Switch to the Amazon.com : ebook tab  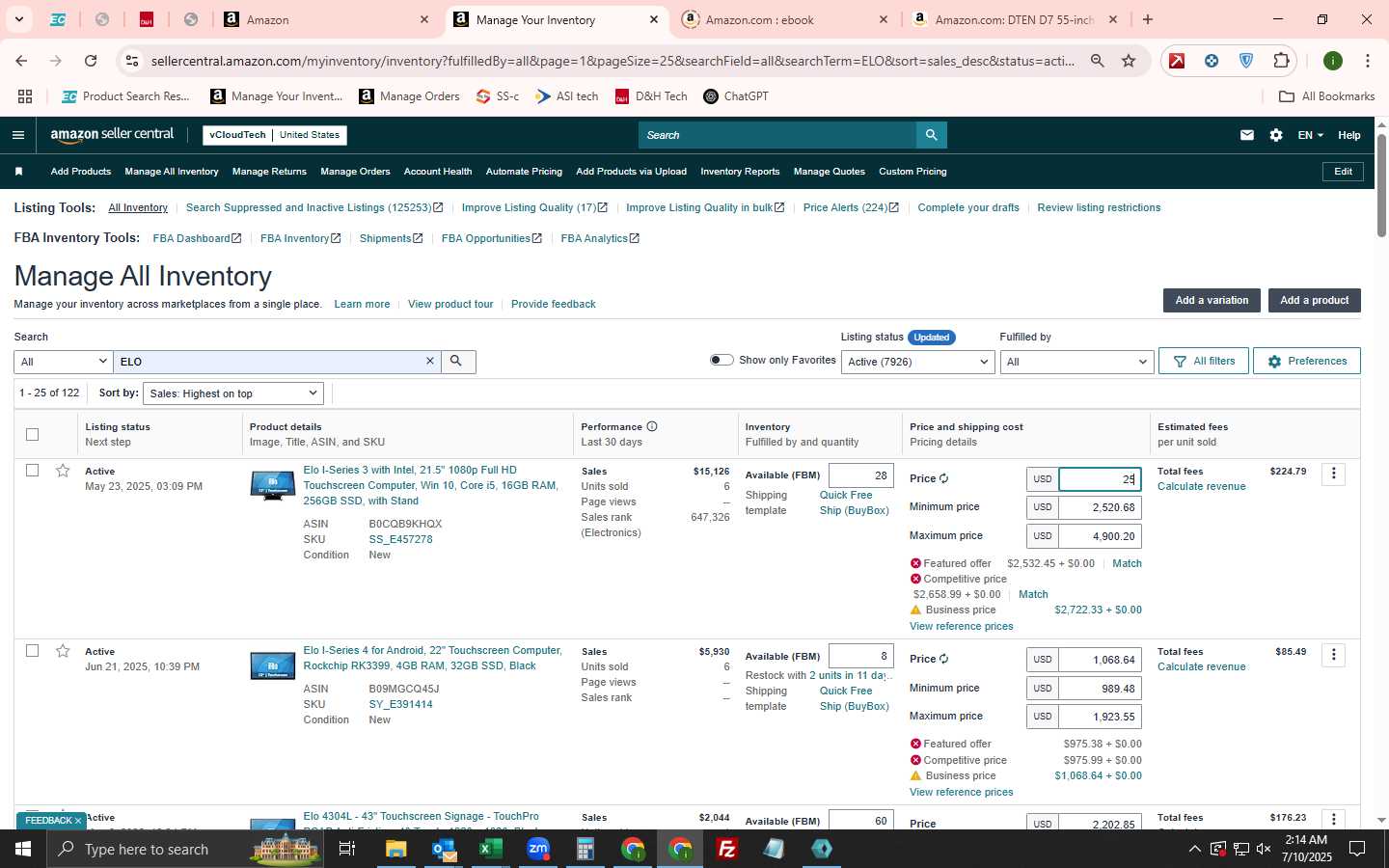pyautogui.click(x=786, y=19)
